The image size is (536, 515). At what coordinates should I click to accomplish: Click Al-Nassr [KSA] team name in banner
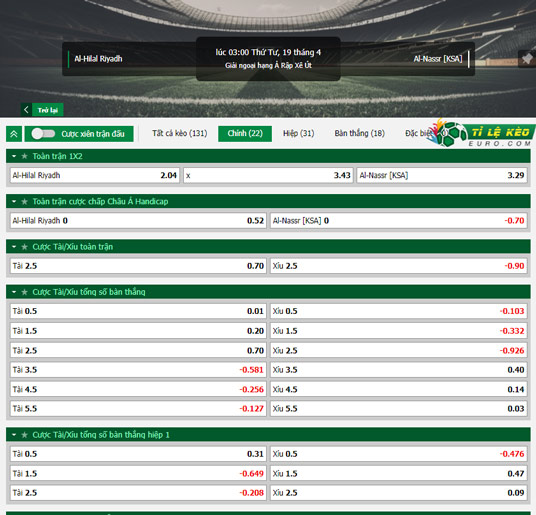pos(438,59)
